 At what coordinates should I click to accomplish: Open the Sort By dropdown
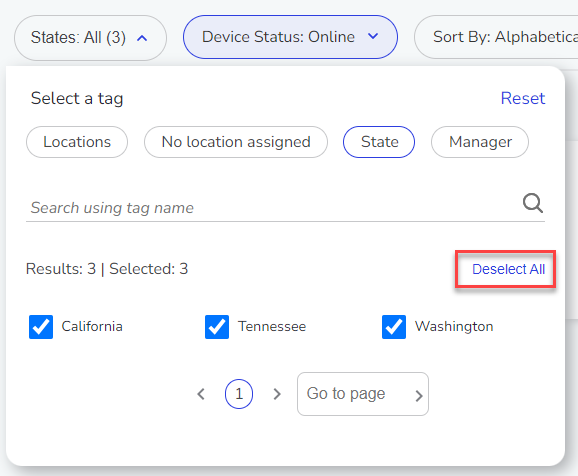tap(496, 37)
